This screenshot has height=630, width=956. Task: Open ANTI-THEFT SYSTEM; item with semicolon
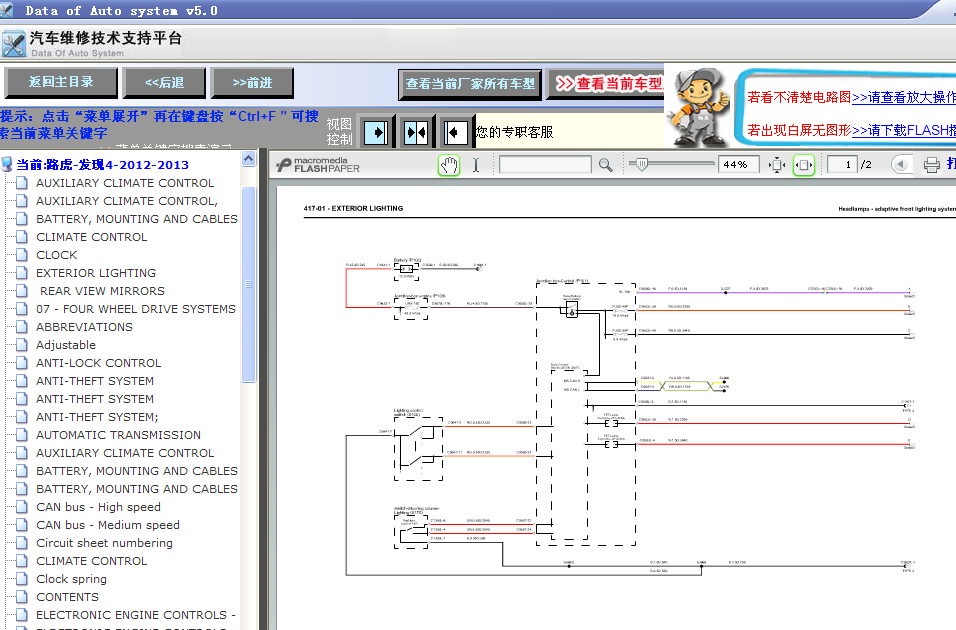click(x=97, y=417)
